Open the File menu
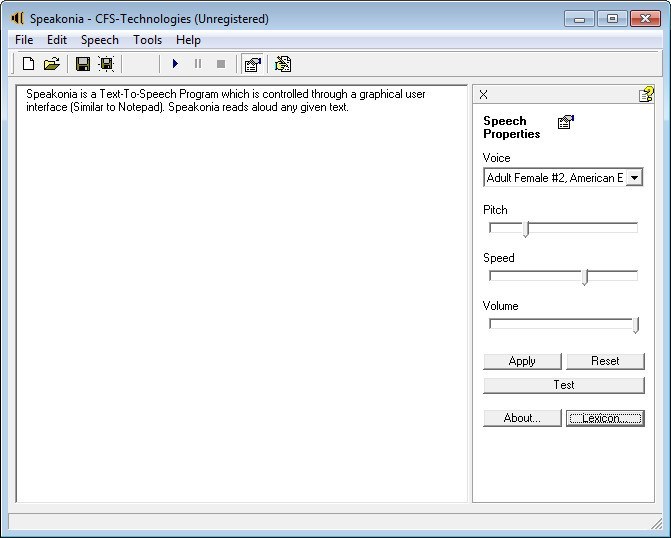 click(x=24, y=40)
